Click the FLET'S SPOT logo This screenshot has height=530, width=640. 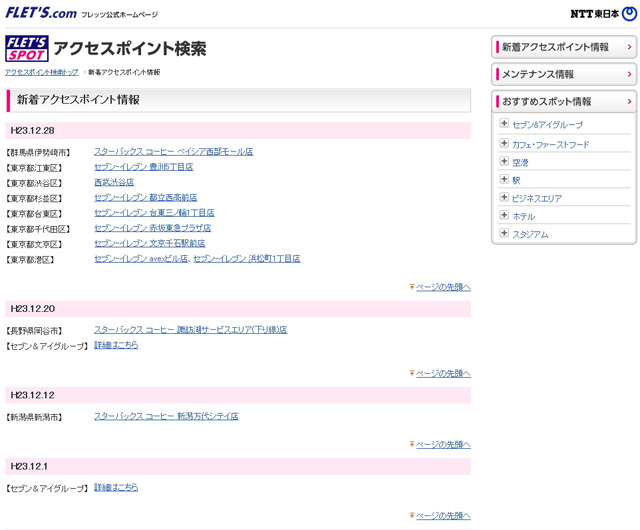coord(27,49)
